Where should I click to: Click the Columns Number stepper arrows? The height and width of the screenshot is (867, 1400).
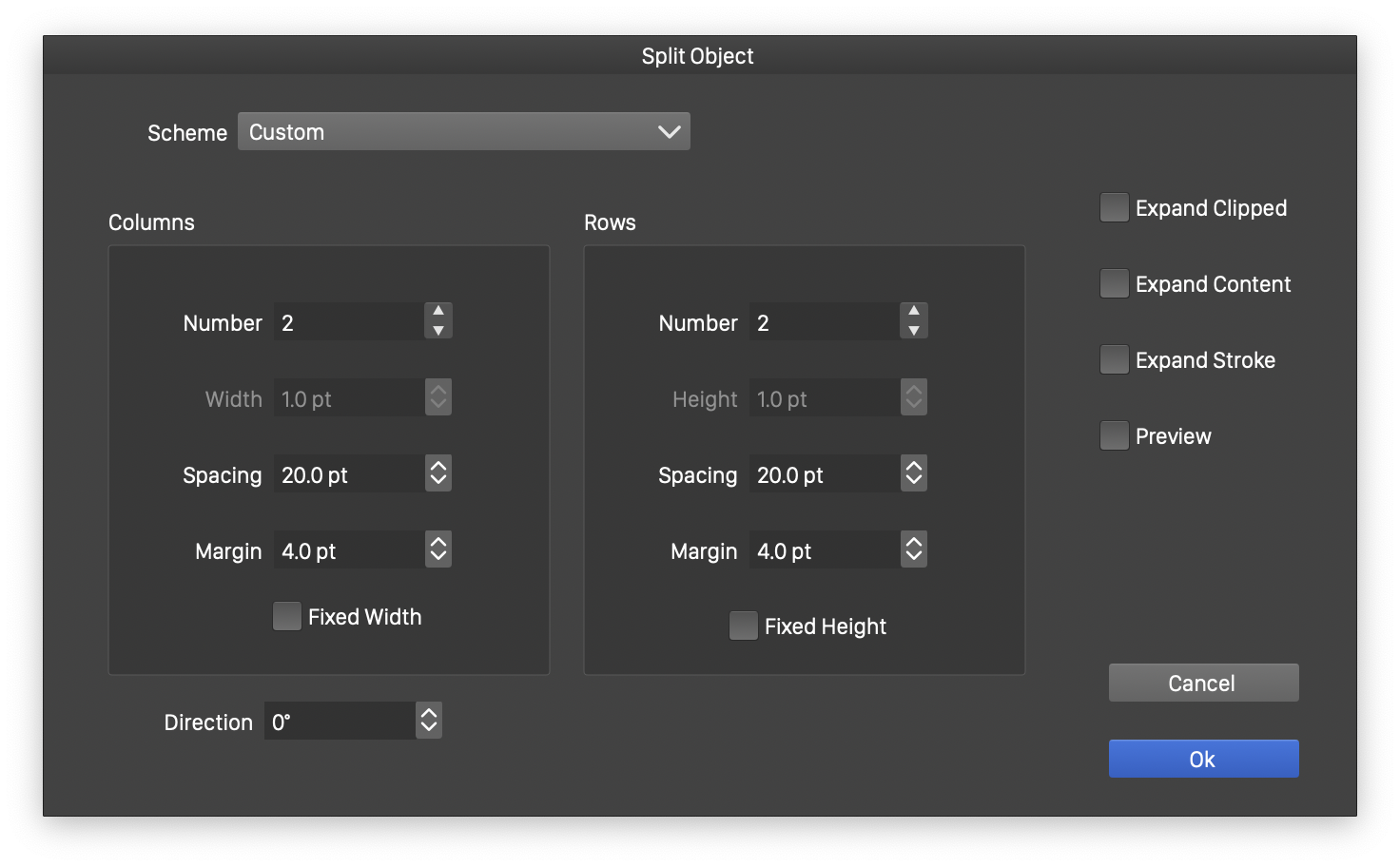click(x=437, y=321)
